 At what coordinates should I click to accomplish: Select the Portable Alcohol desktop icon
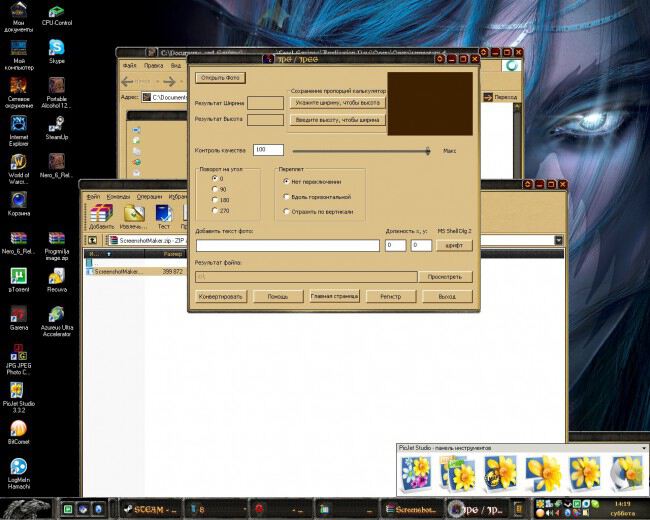(57, 93)
